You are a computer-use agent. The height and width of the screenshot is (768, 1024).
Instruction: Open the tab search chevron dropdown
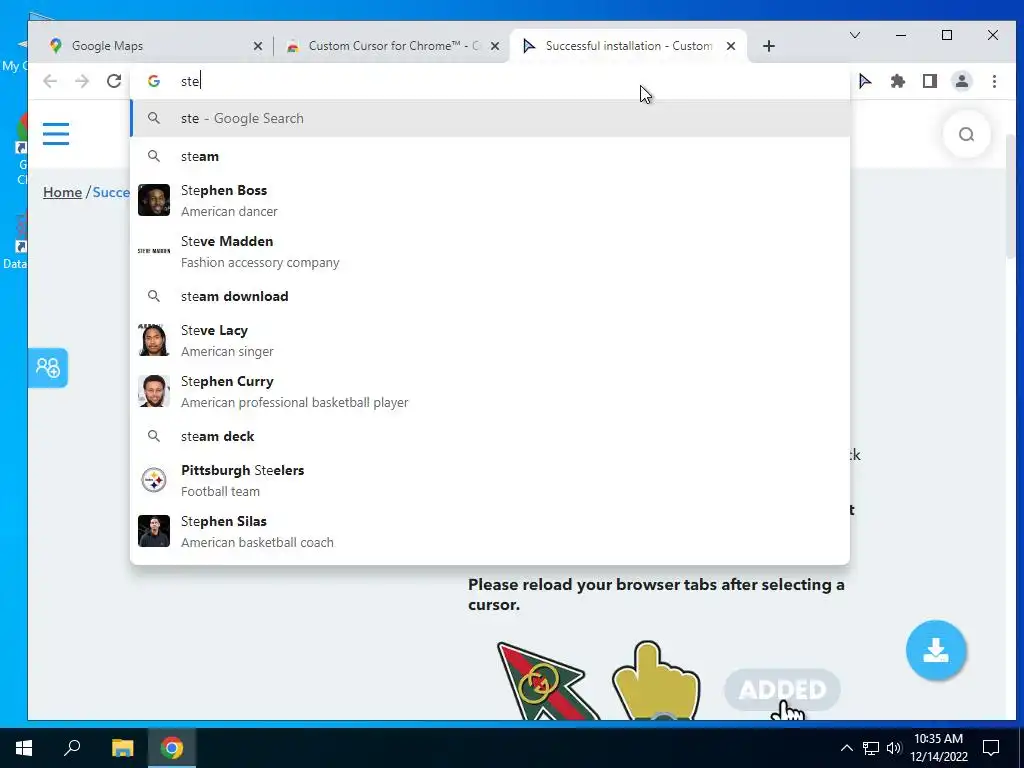[x=854, y=35]
